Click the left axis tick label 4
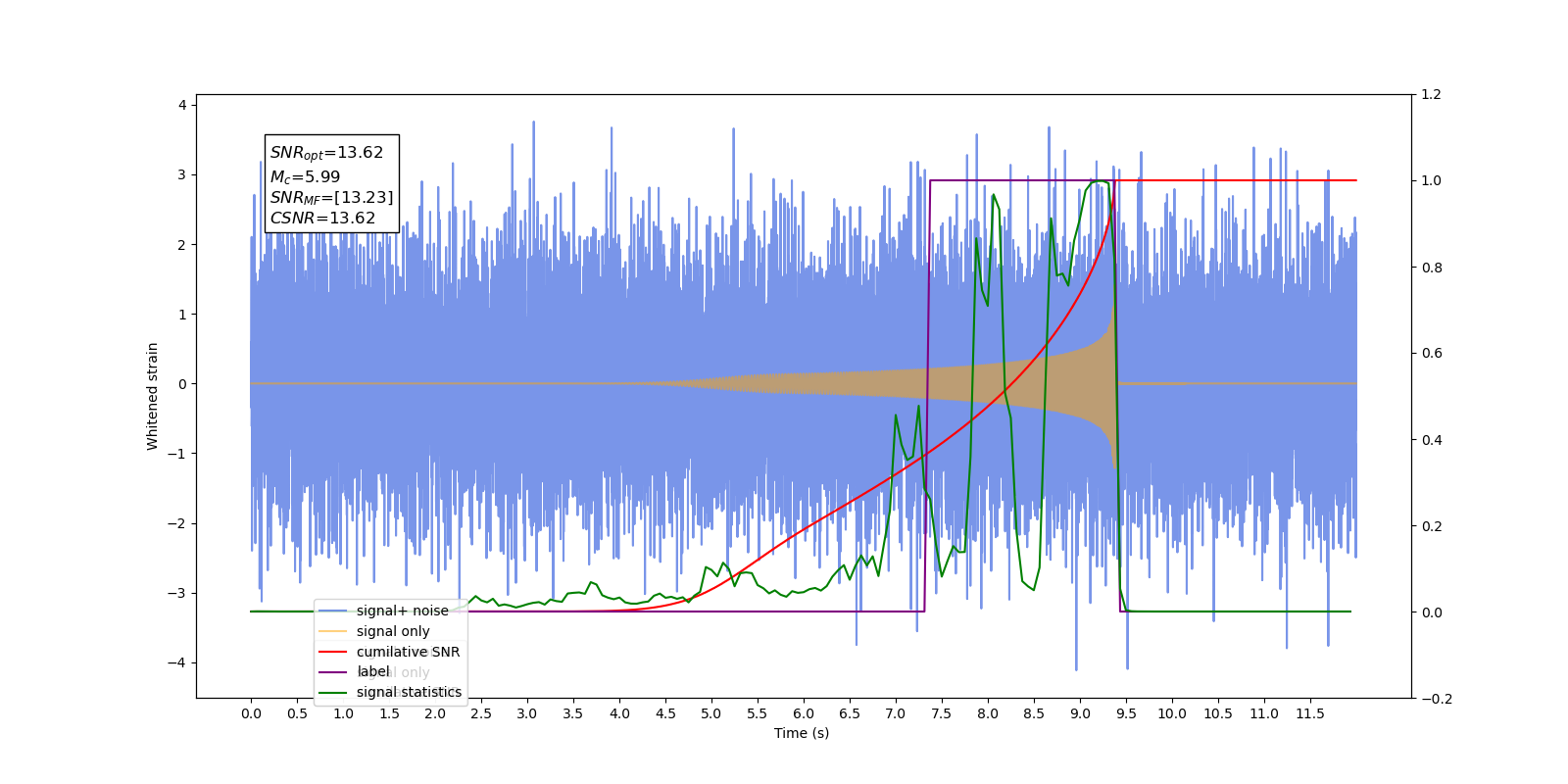The image size is (1568, 784). pyautogui.click(x=182, y=105)
